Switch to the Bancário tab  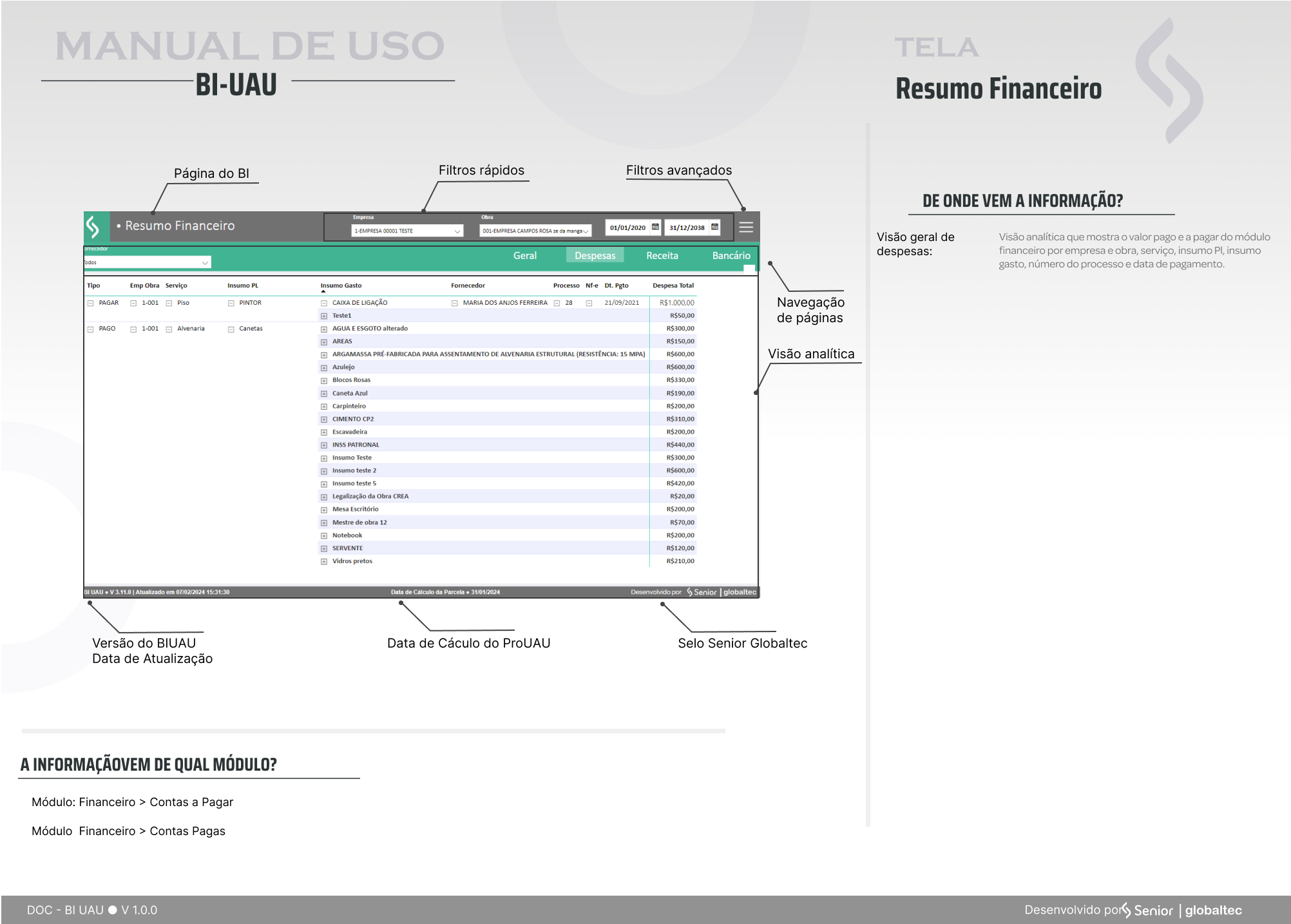click(731, 256)
